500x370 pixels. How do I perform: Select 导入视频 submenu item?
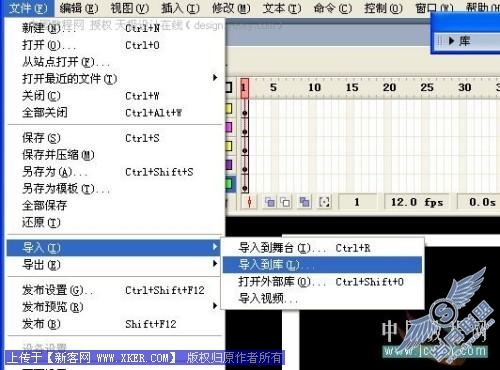(322, 298)
